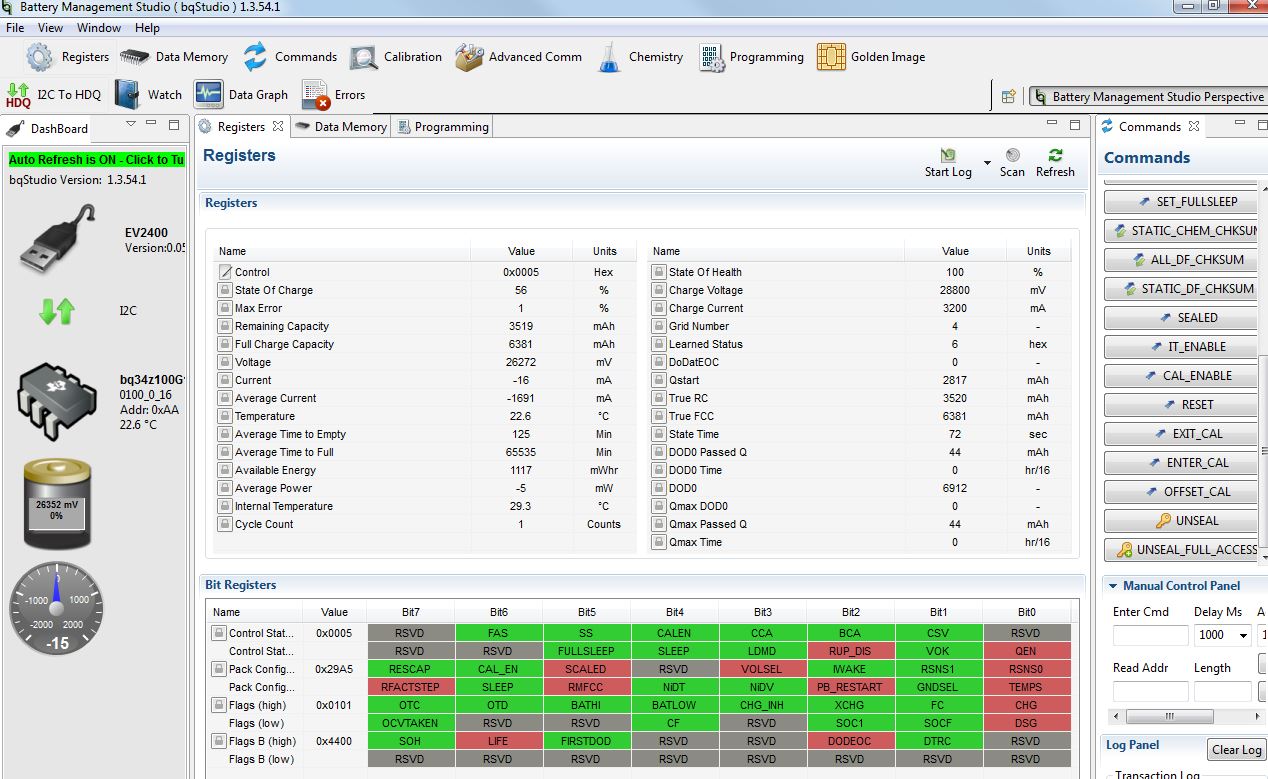Click the UNSEAL command button

pos(1182,521)
